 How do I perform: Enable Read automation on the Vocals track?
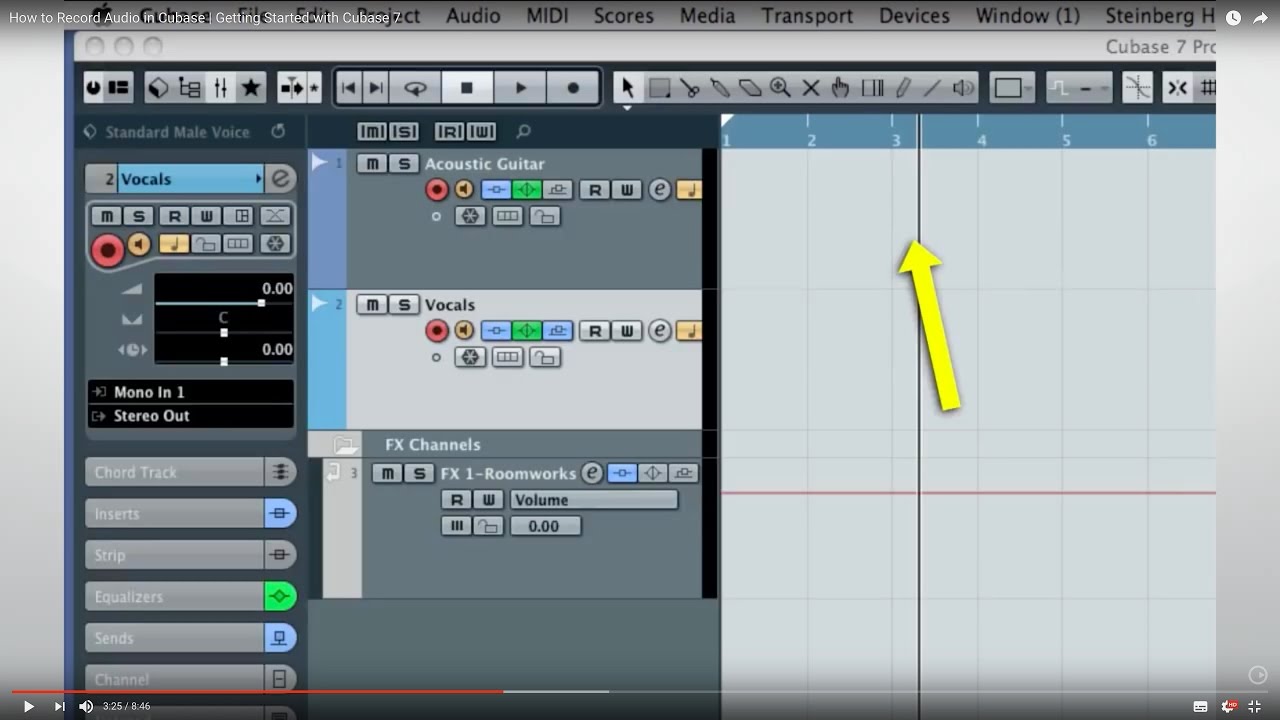[x=595, y=331]
